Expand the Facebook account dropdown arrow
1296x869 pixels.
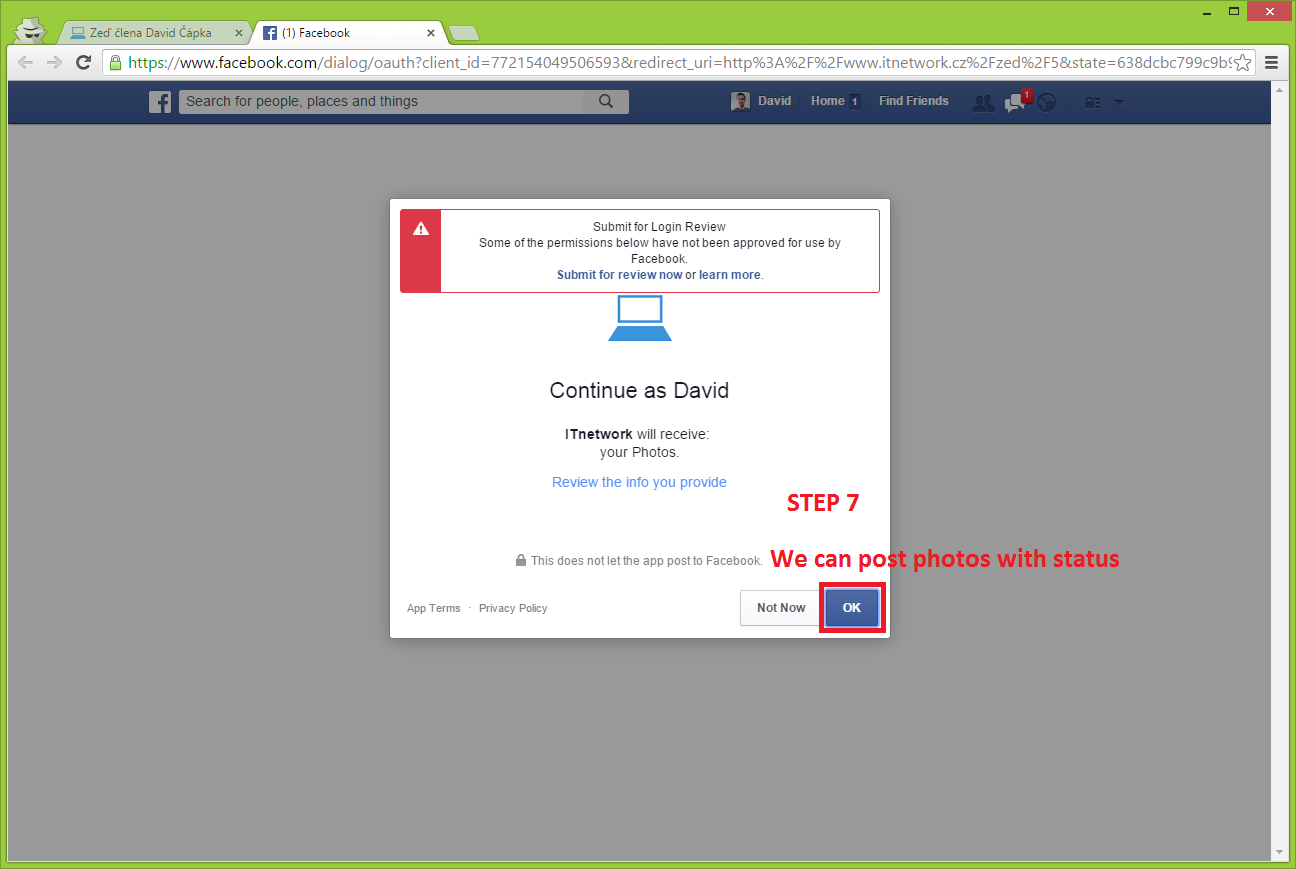(x=1119, y=102)
